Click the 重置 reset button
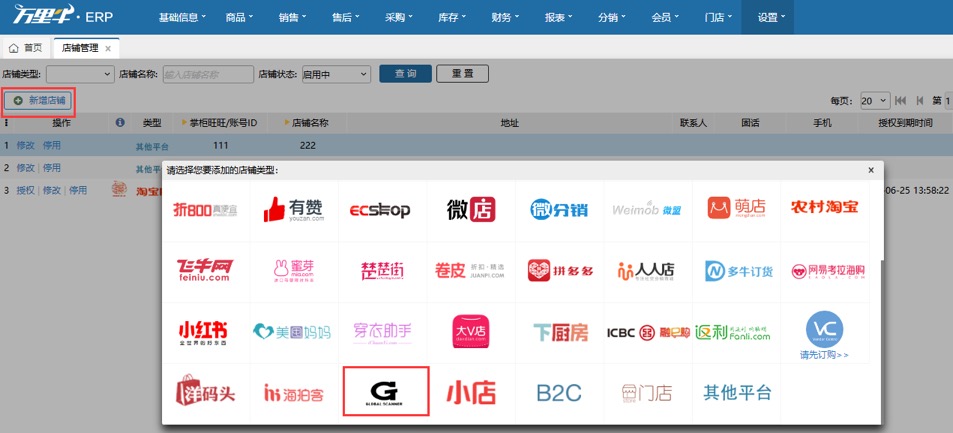 coord(462,74)
